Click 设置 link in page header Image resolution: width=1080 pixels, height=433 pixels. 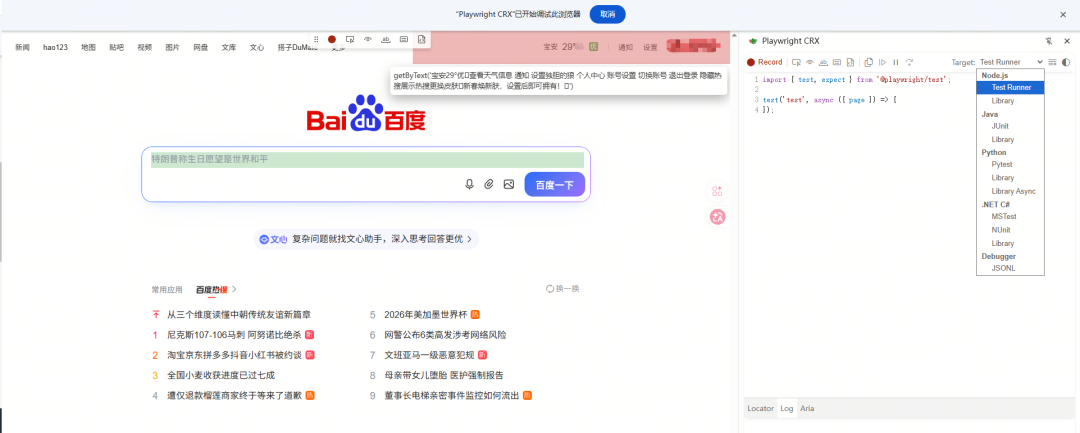tap(650, 47)
